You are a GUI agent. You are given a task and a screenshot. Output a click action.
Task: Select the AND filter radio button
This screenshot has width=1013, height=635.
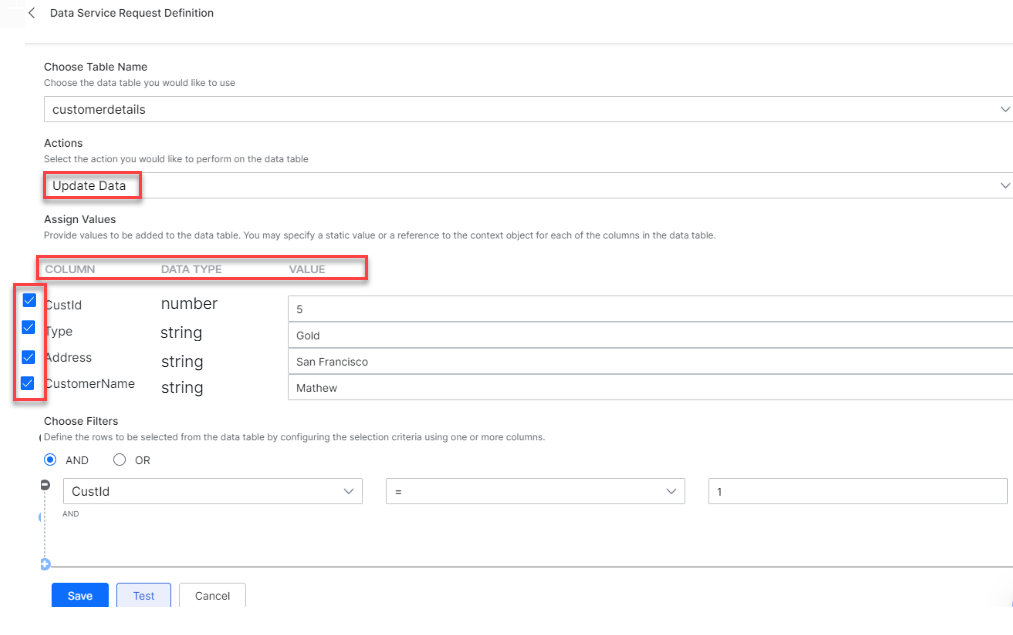pyautogui.click(x=51, y=460)
